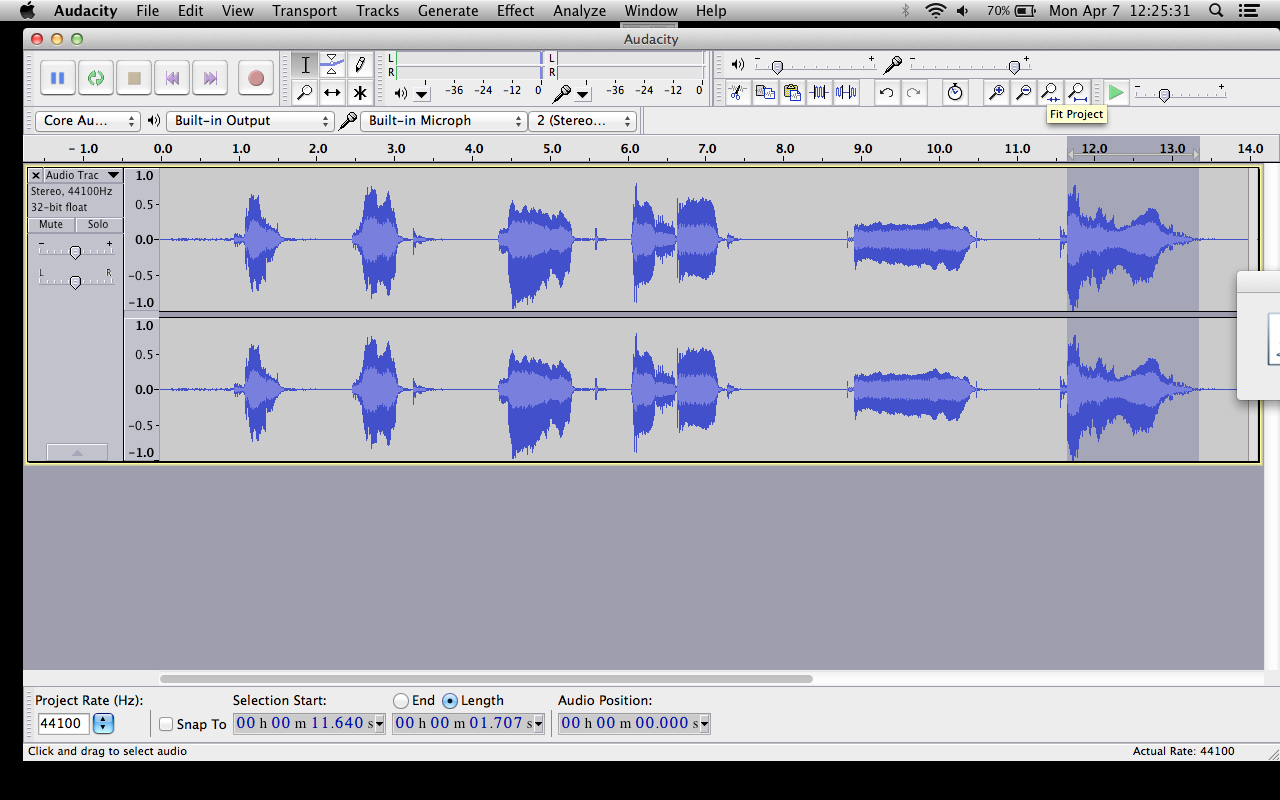Enable the Snap To checkbox
Image resolution: width=1280 pixels, height=800 pixels.
[x=166, y=724]
